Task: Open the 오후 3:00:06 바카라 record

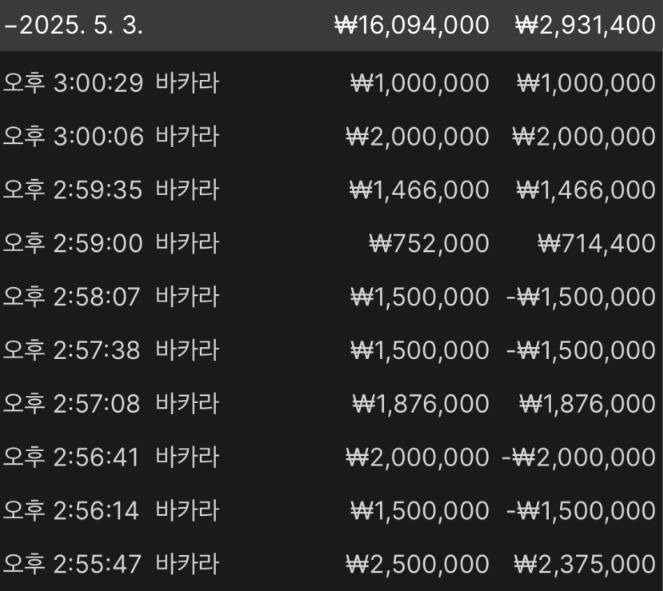Action: (x=332, y=137)
